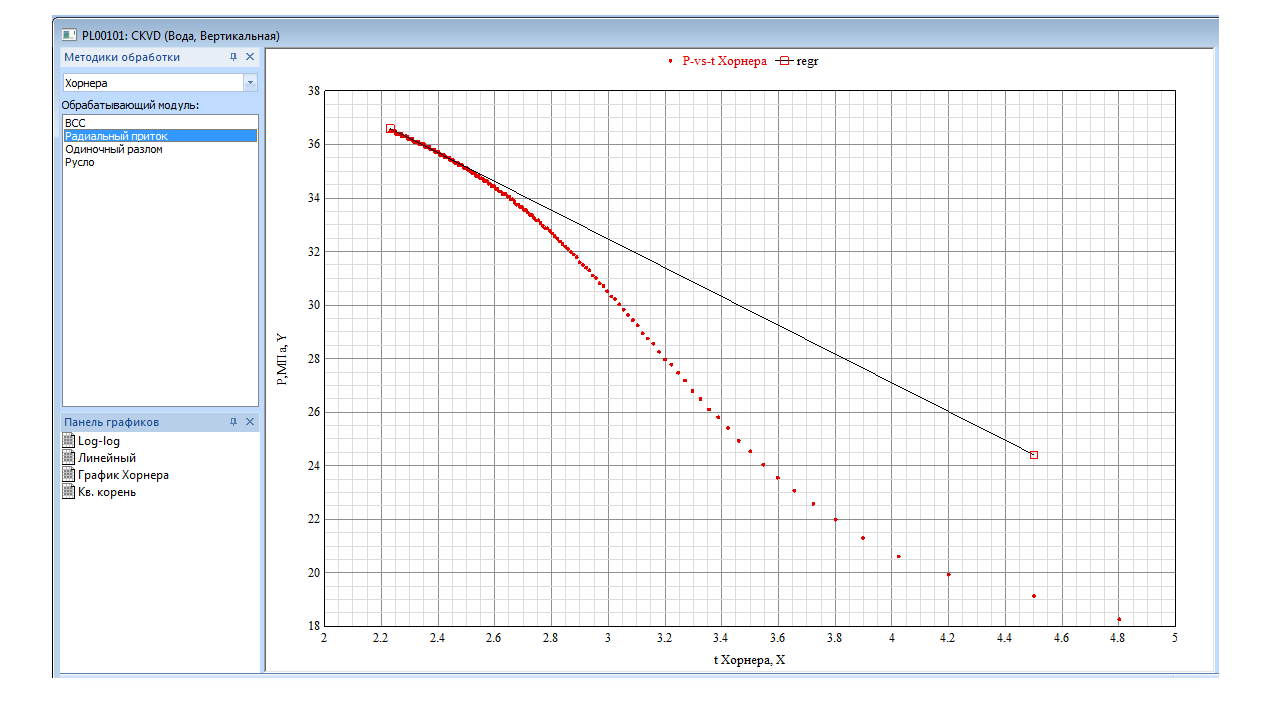Pick the Русло processing module

click(x=80, y=162)
